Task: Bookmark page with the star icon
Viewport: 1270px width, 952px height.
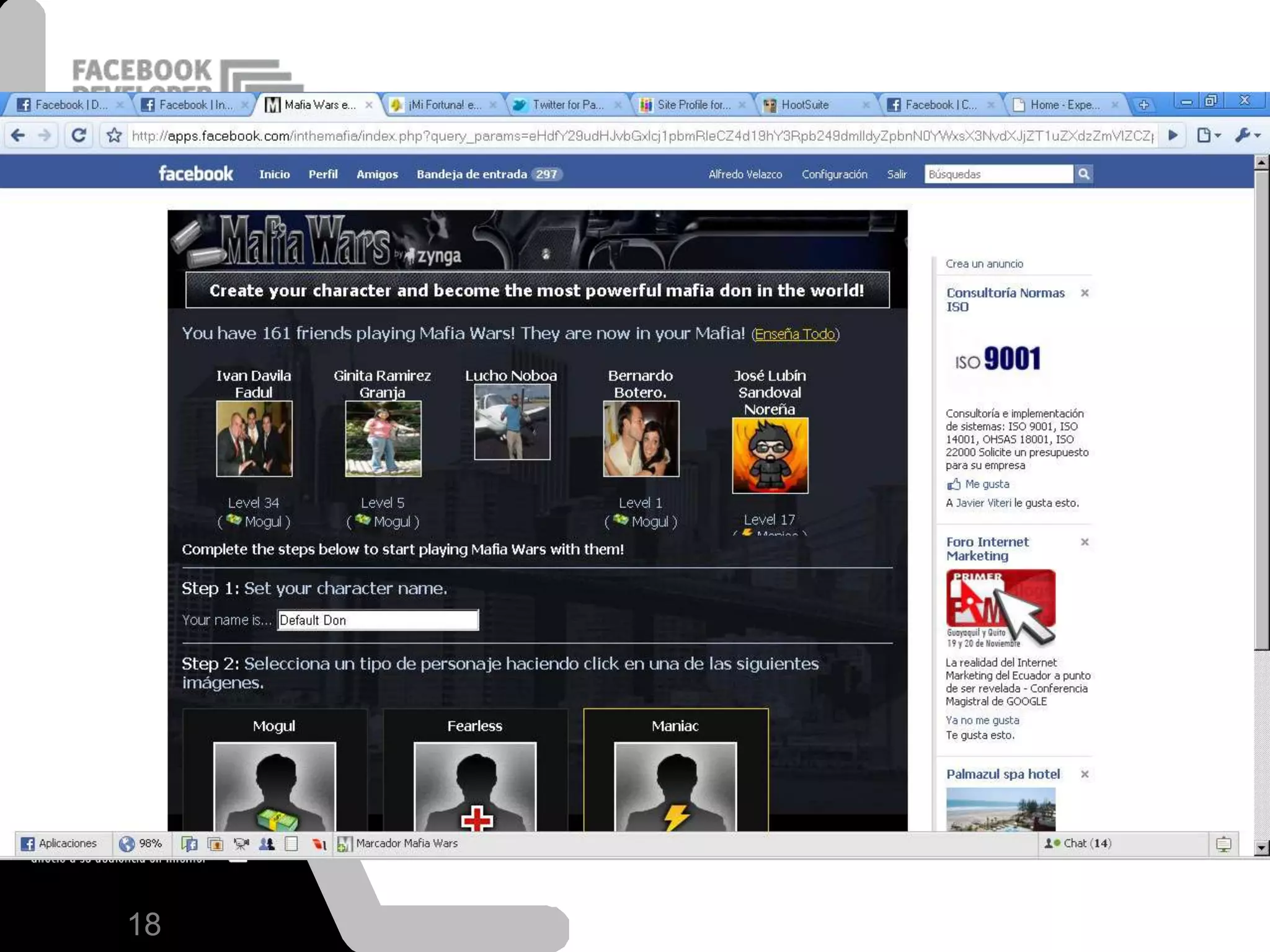Action: 114,135
